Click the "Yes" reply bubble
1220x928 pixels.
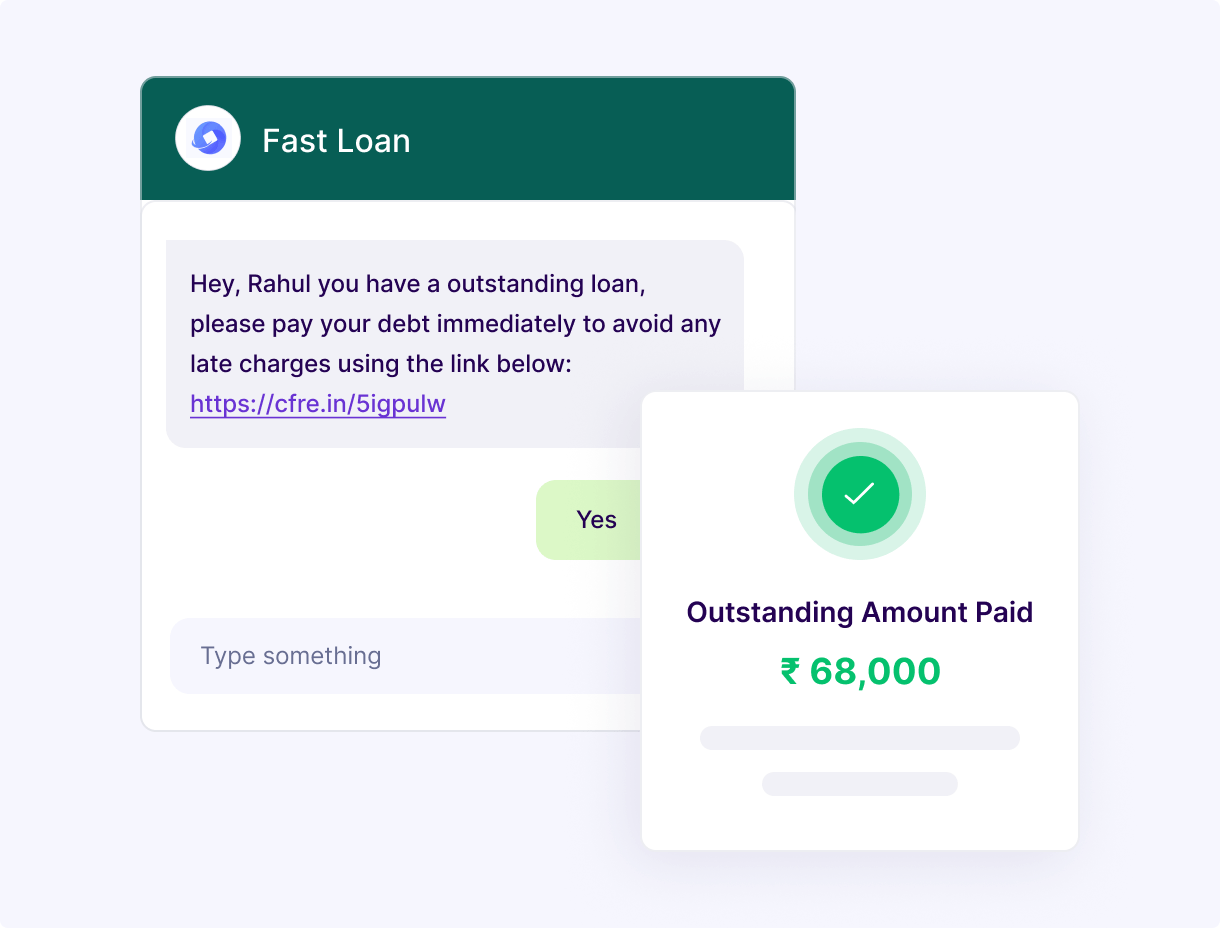(x=589, y=520)
